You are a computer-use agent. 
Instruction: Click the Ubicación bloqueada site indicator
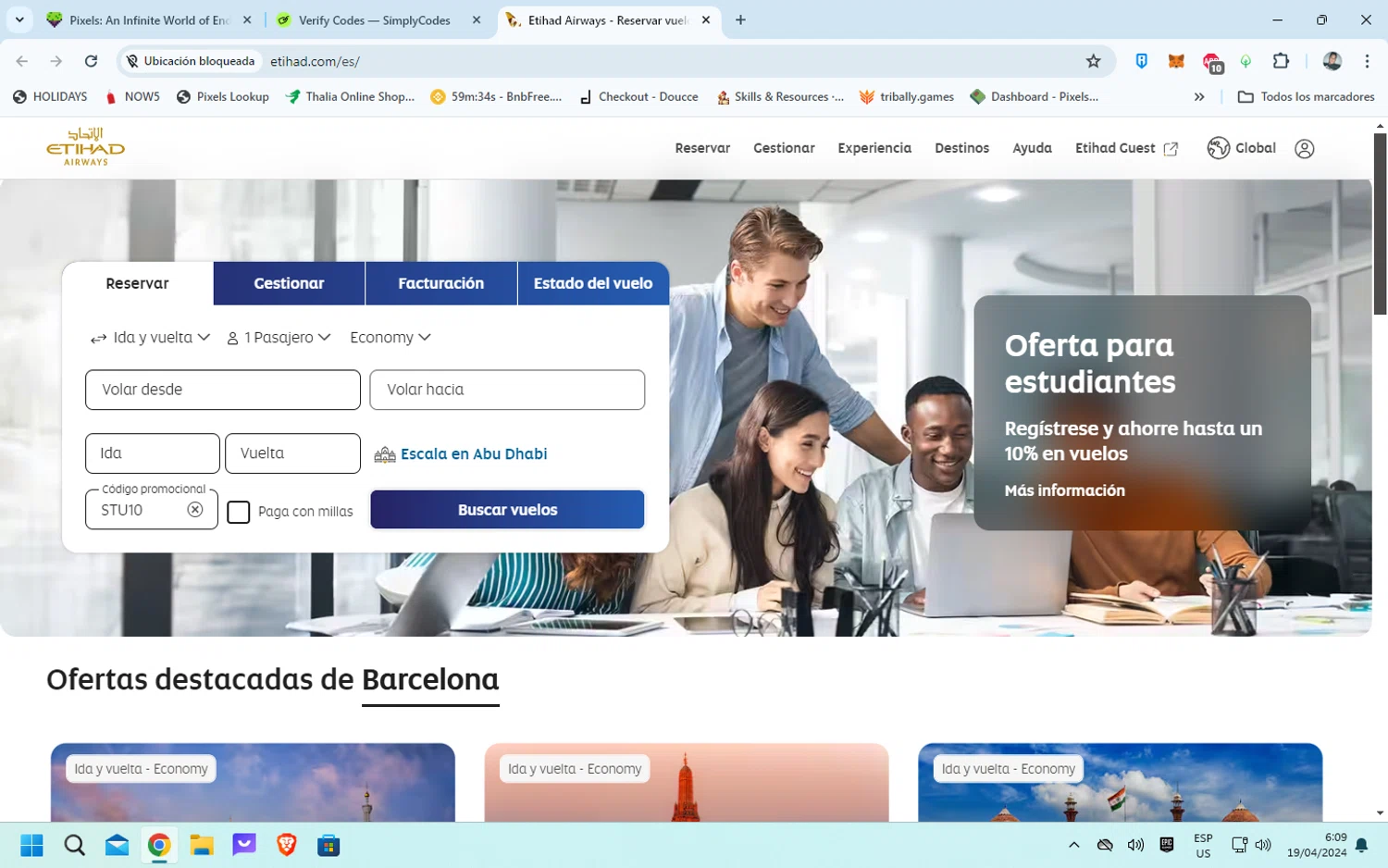click(x=190, y=61)
